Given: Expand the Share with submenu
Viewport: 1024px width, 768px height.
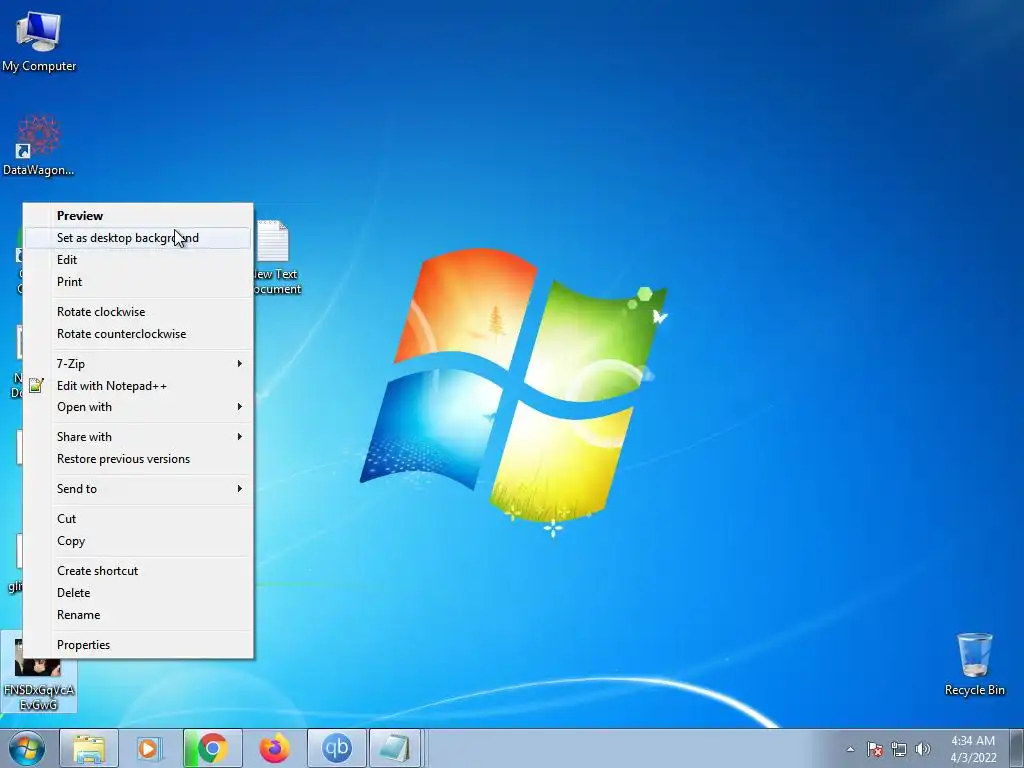Looking at the screenshot, I should coord(138,437).
